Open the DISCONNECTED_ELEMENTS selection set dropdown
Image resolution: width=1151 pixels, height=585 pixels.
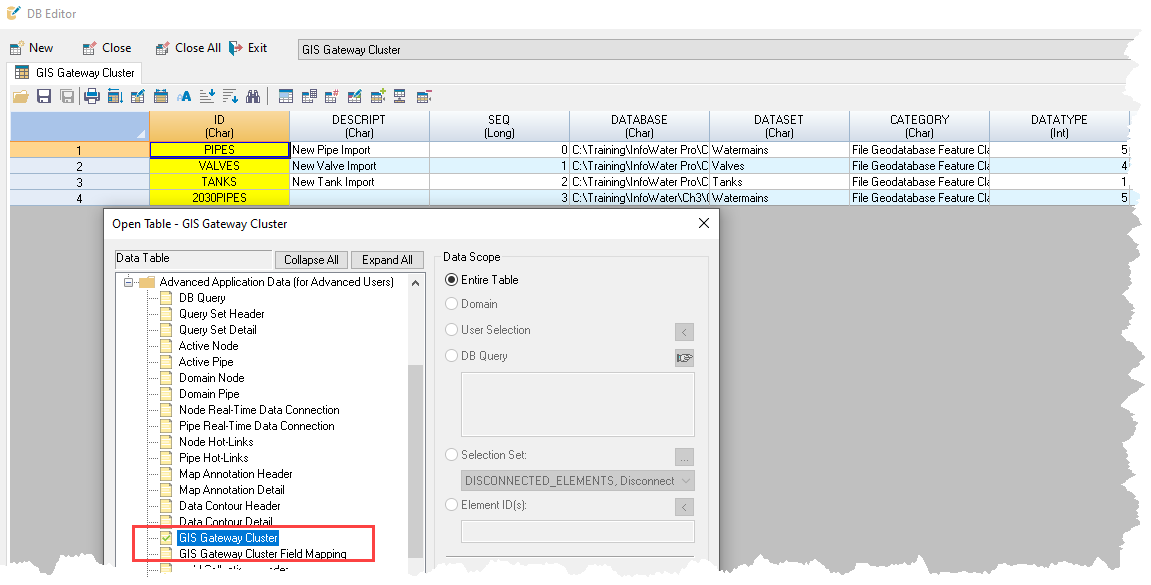pyautogui.click(x=577, y=481)
